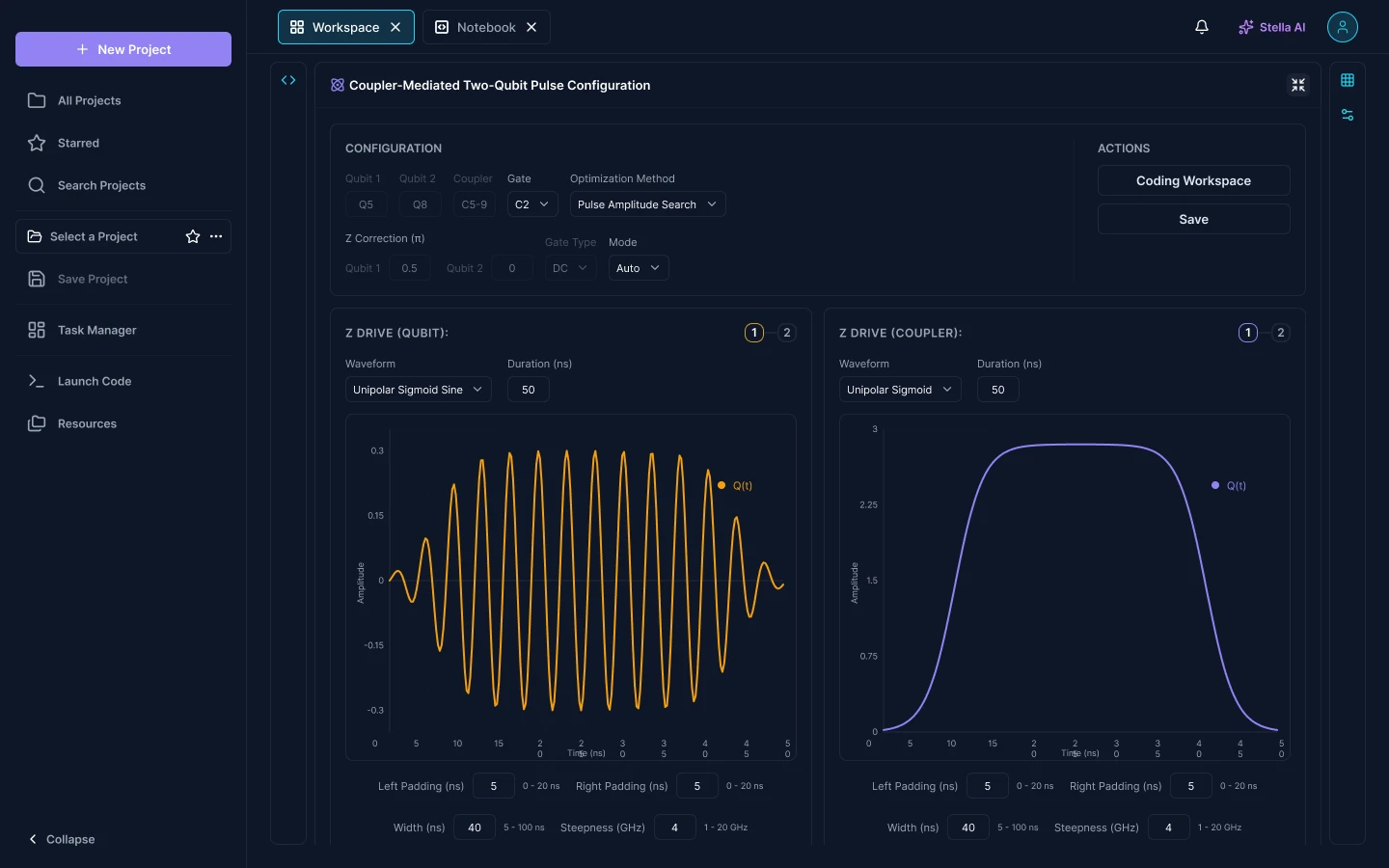Viewport: 1389px width, 868px height.
Task: Click the Coupler field C5-9
Action: tap(475, 204)
